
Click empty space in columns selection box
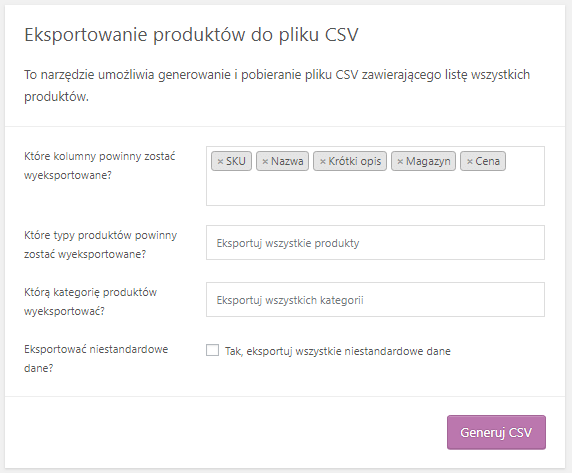[375, 190]
